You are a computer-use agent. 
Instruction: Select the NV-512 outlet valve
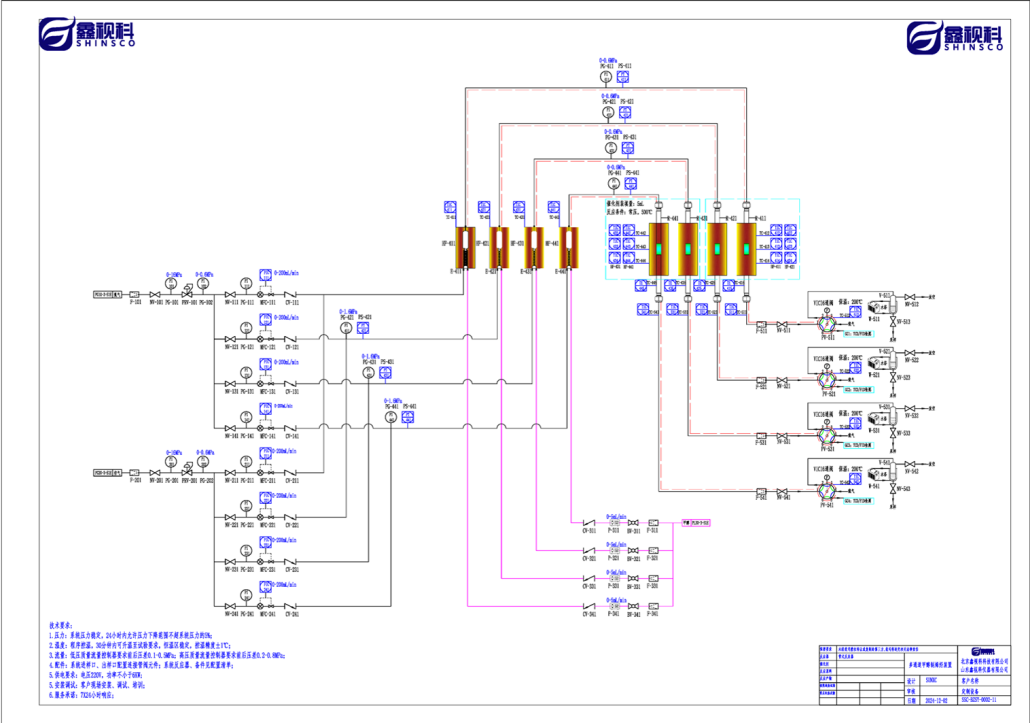click(910, 298)
